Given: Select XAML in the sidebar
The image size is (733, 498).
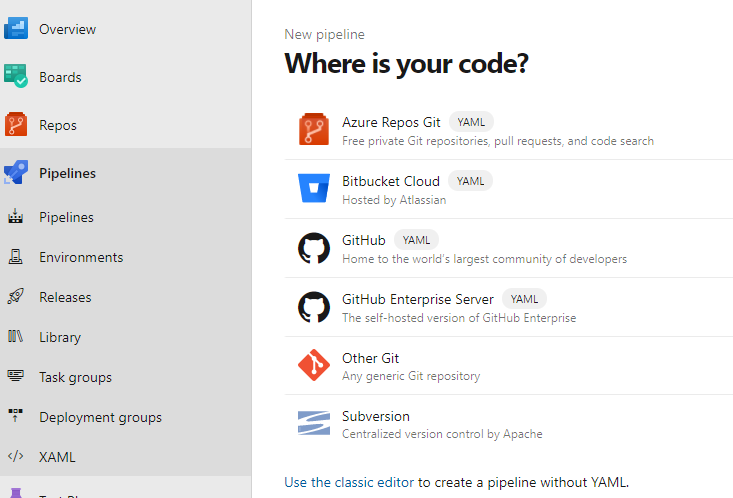Looking at the screenshot, I should click(57, 457).
